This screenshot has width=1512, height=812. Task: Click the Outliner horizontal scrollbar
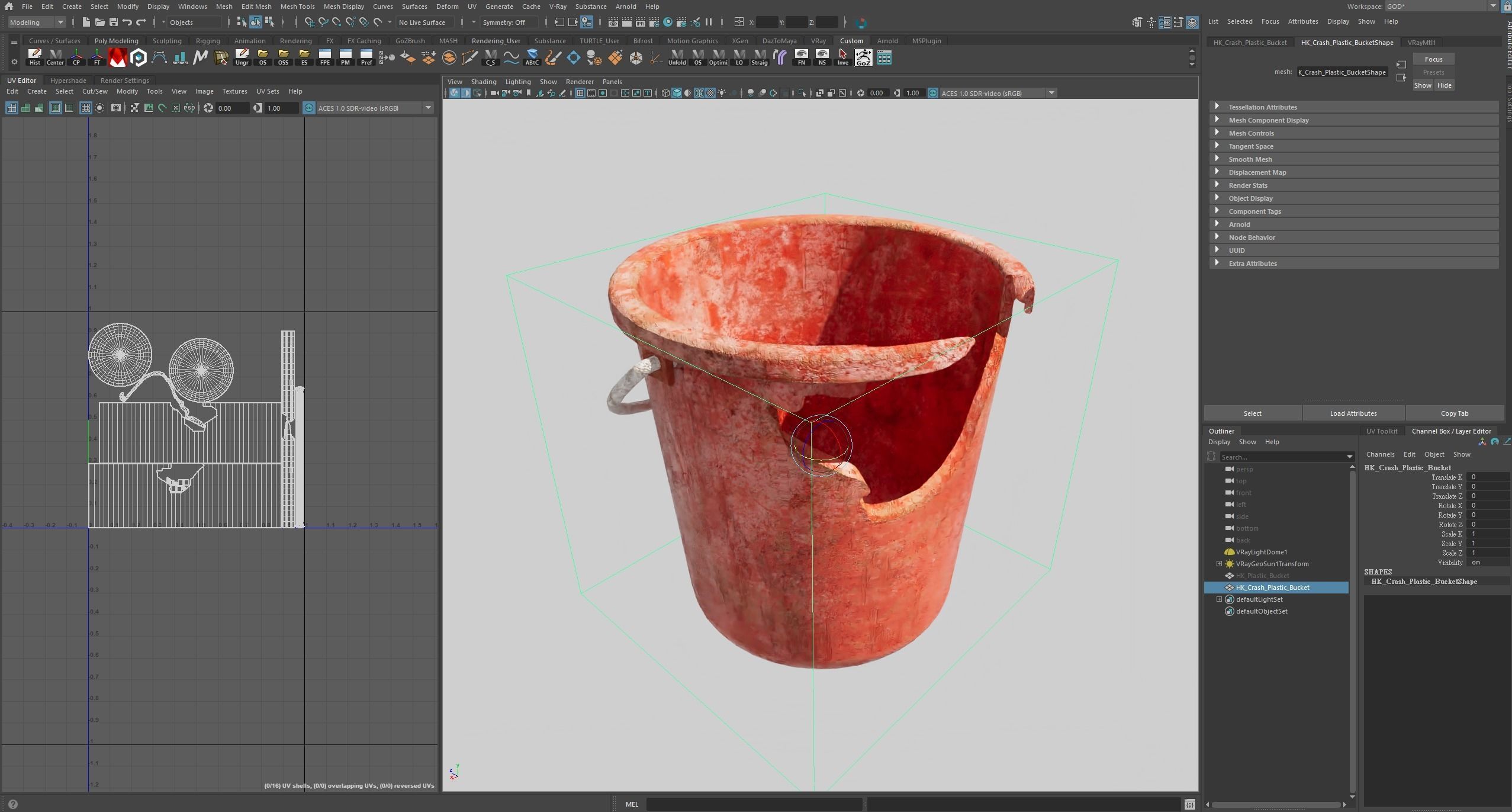pos(1276,804)
